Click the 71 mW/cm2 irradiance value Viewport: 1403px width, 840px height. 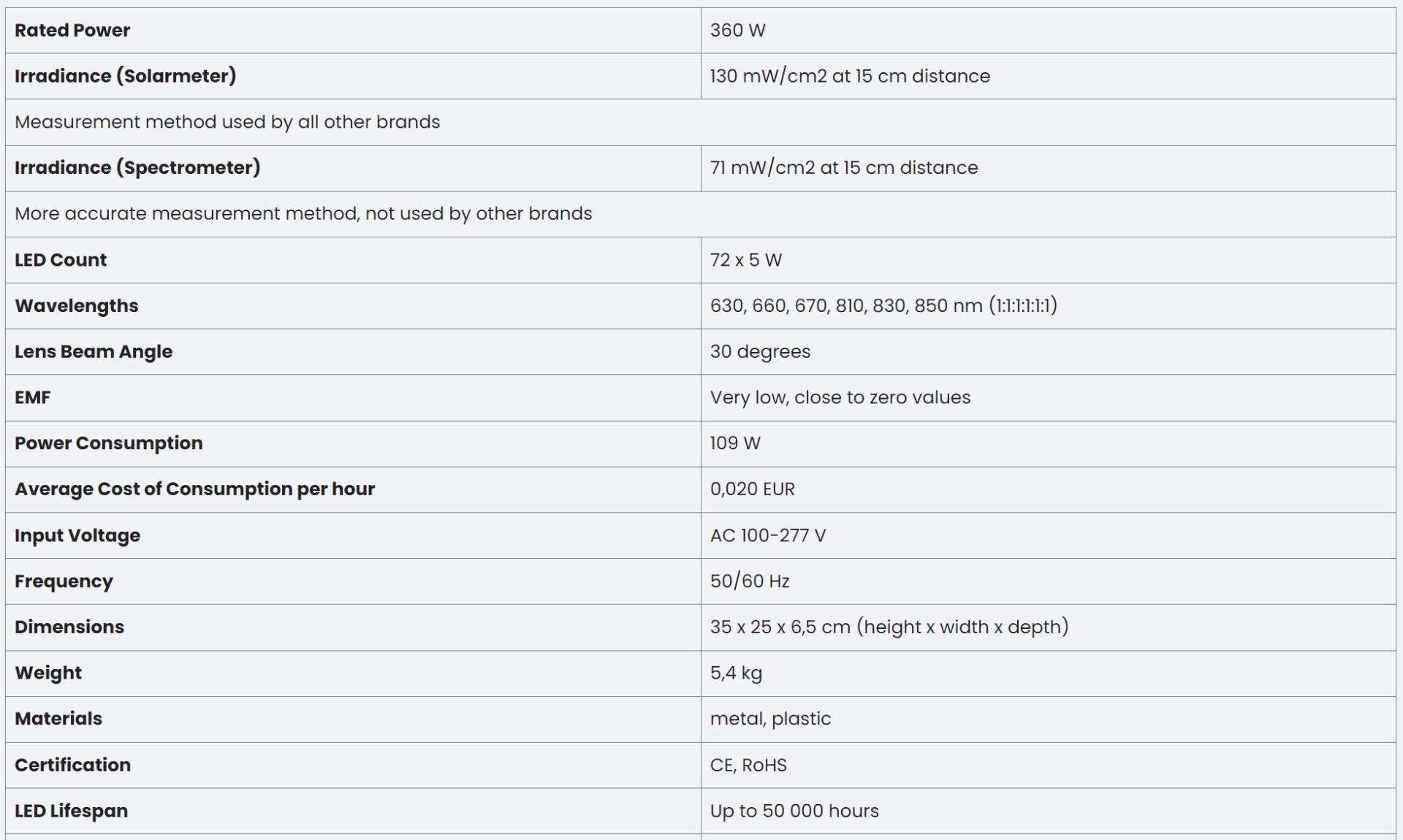[843, 168]
